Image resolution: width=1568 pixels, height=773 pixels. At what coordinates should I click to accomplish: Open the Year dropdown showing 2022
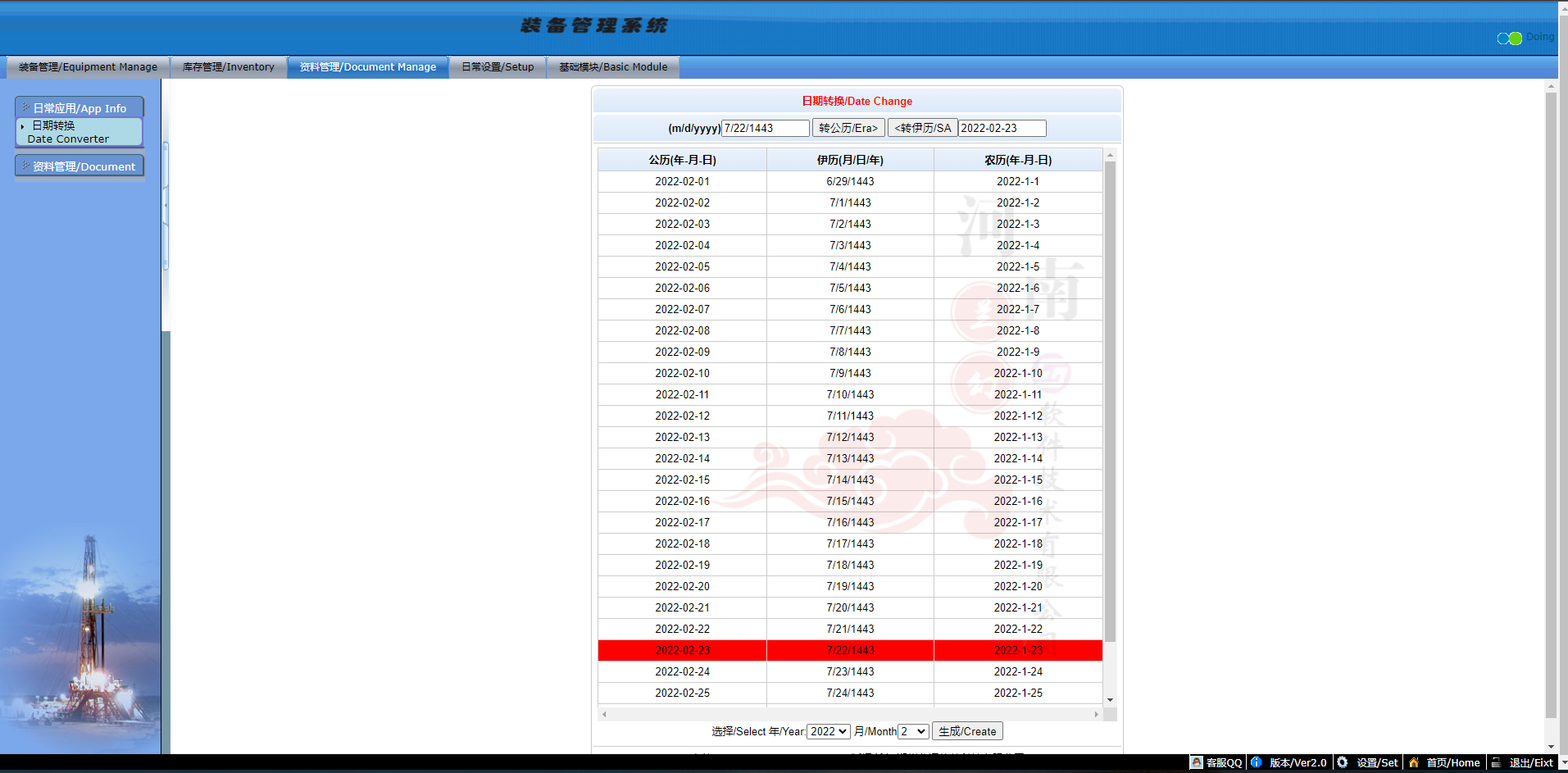(828, 731)
